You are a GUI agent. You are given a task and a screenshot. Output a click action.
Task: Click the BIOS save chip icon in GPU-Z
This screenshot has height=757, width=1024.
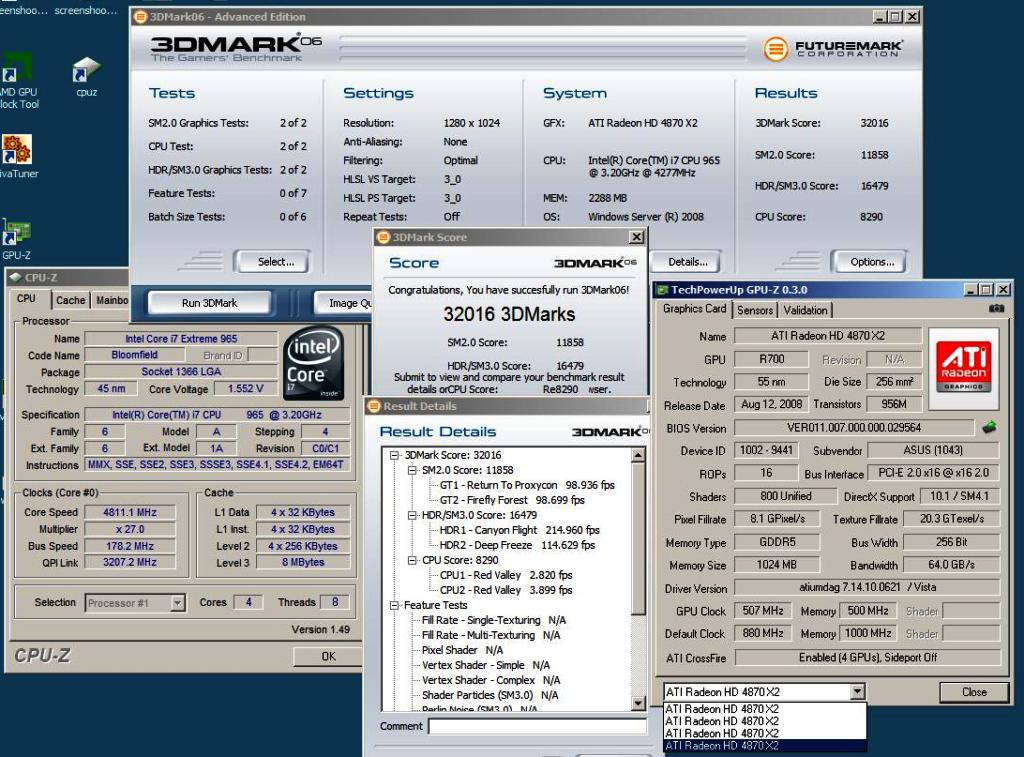click(989, 428)
